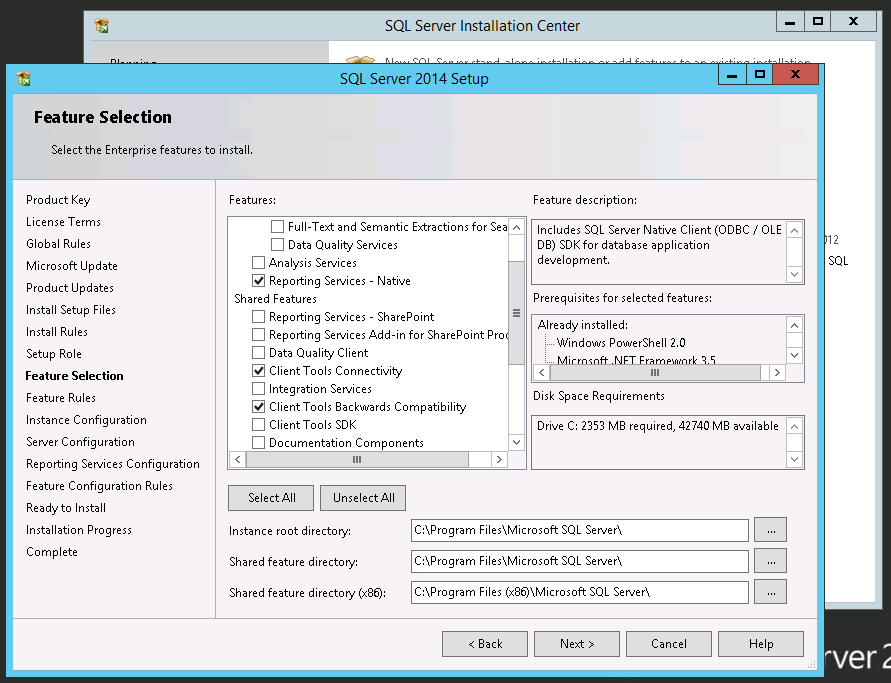Tick Reporting Services - SharePoint checkbox
Screen dimensions: 891x683
[x=258, y=316]
